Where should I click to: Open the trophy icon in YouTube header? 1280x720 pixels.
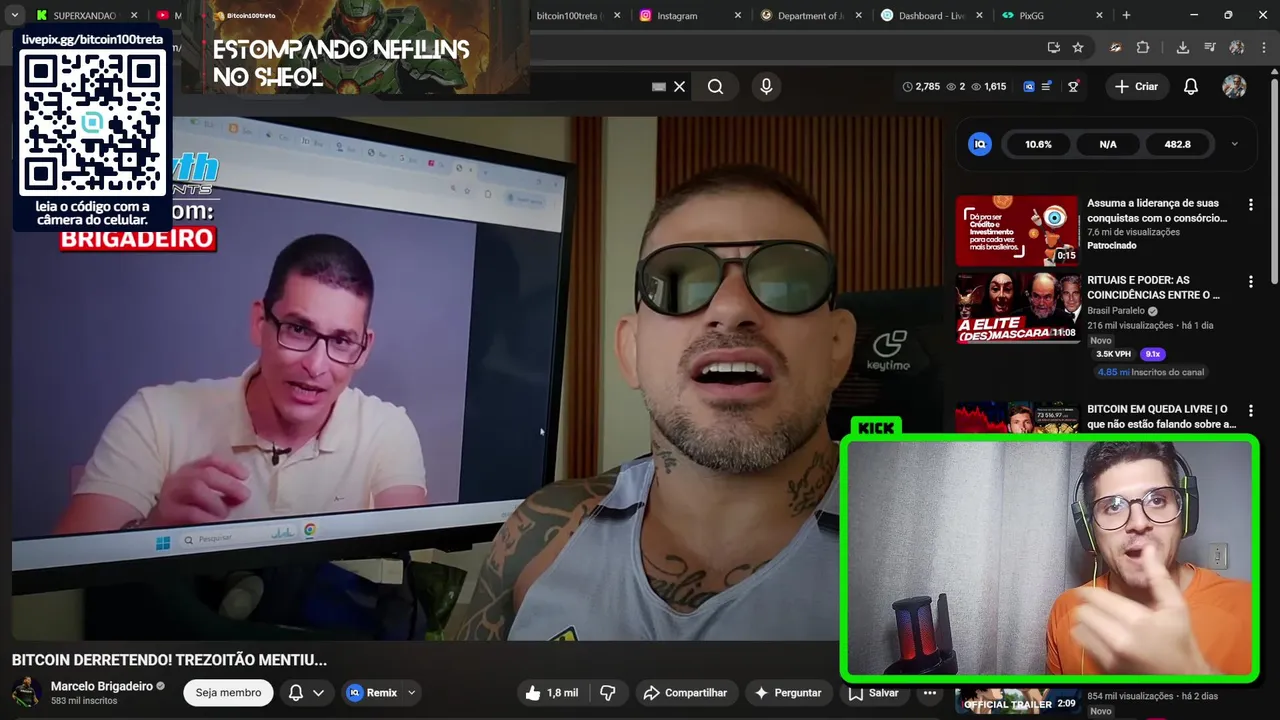[x=1073, y=87]
